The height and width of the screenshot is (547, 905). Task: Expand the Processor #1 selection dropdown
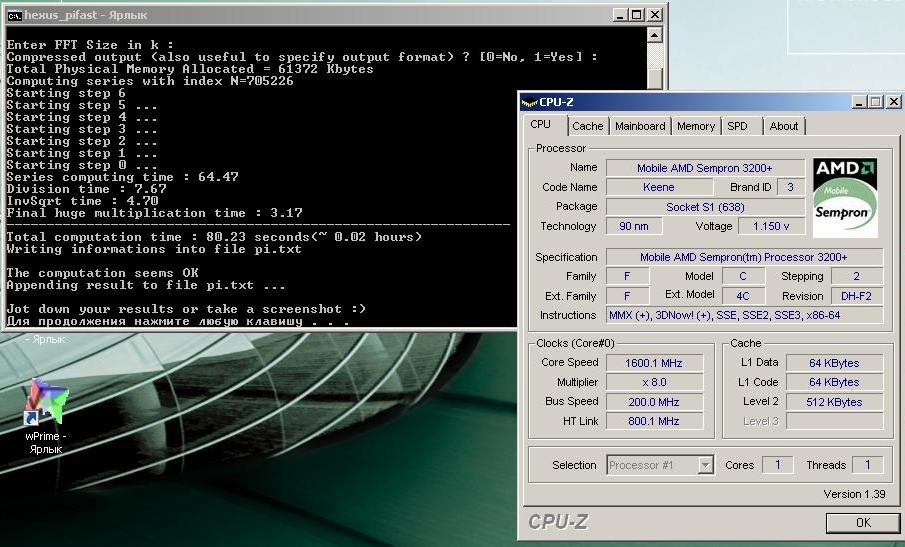[x=705, y=465]
